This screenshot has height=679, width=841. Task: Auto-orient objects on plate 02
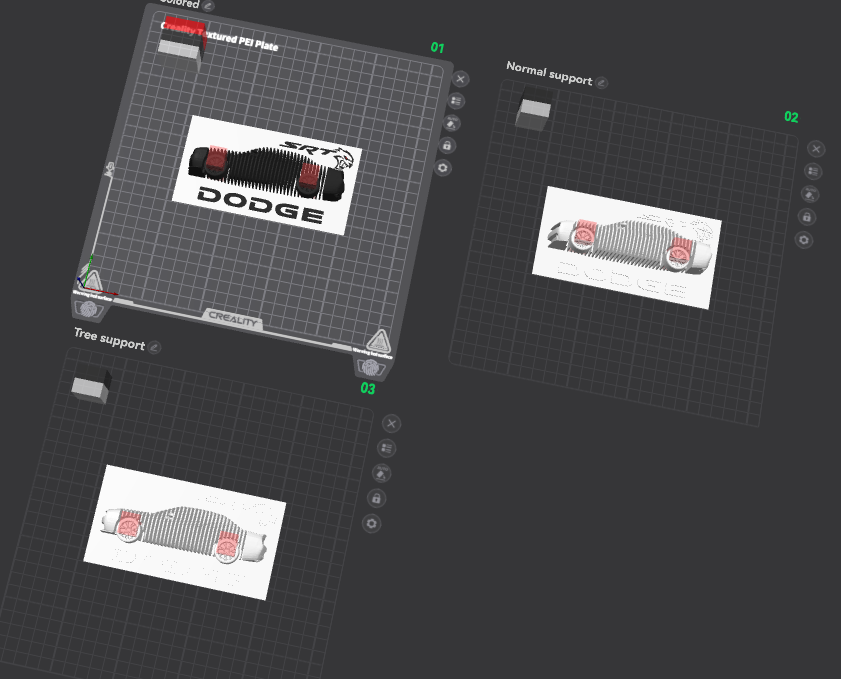point(810,194)
